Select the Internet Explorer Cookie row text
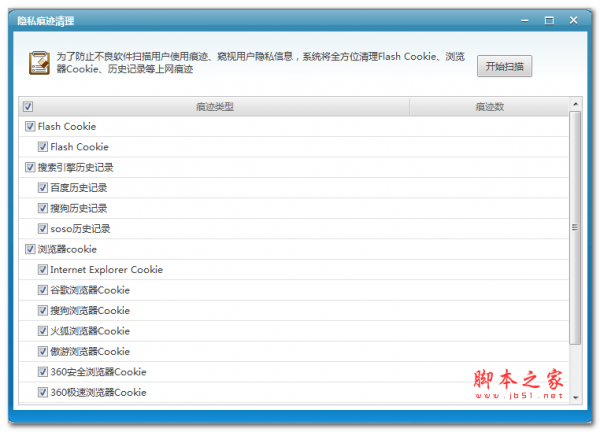The image size is (600, 432). [106, 269]
